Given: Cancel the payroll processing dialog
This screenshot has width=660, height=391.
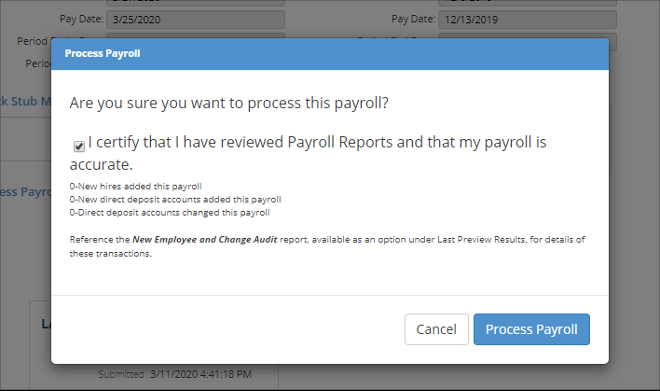Looking at the screenshot, I should 436,329.
